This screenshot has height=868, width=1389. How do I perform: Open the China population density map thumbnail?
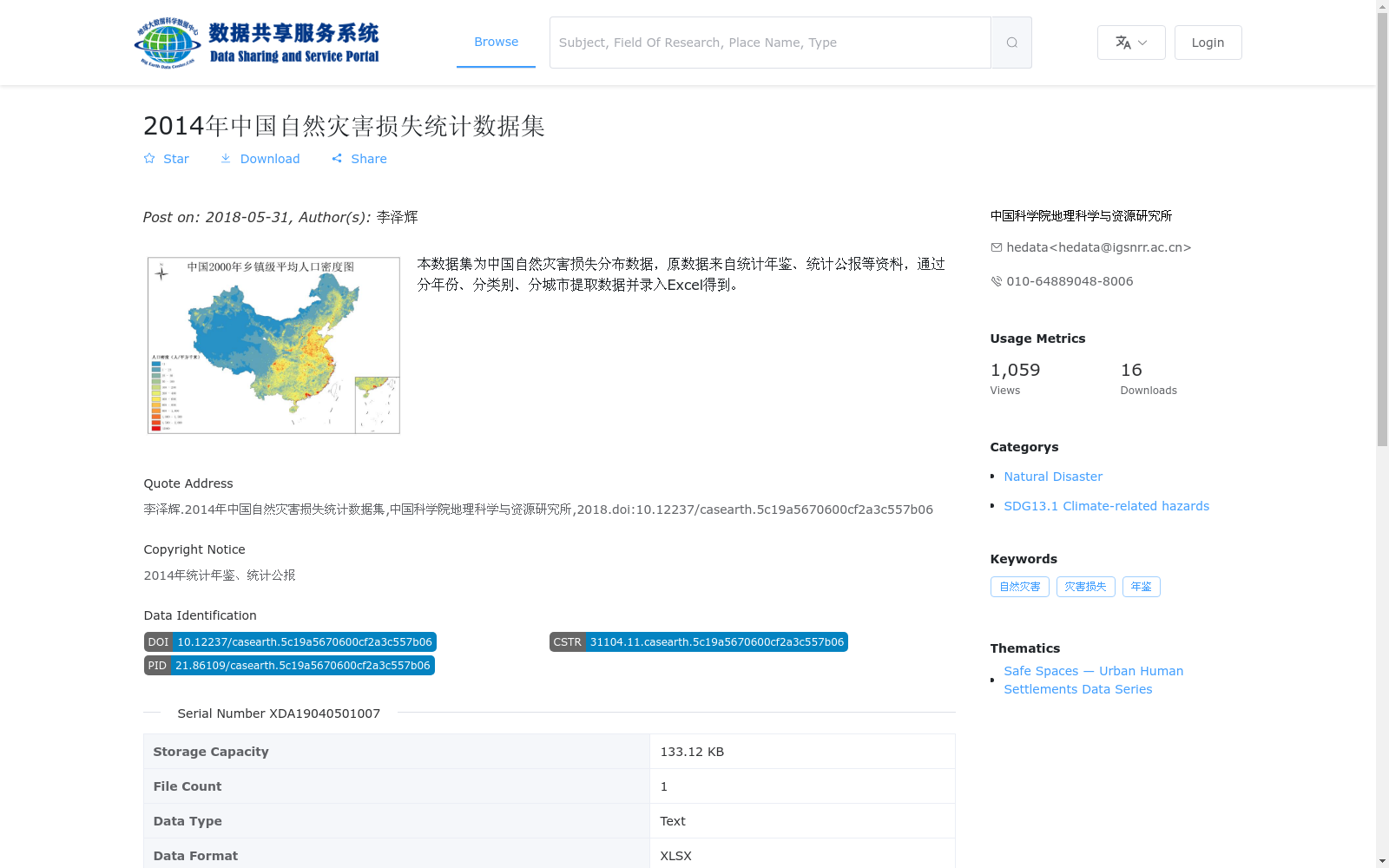click(273, 345)
